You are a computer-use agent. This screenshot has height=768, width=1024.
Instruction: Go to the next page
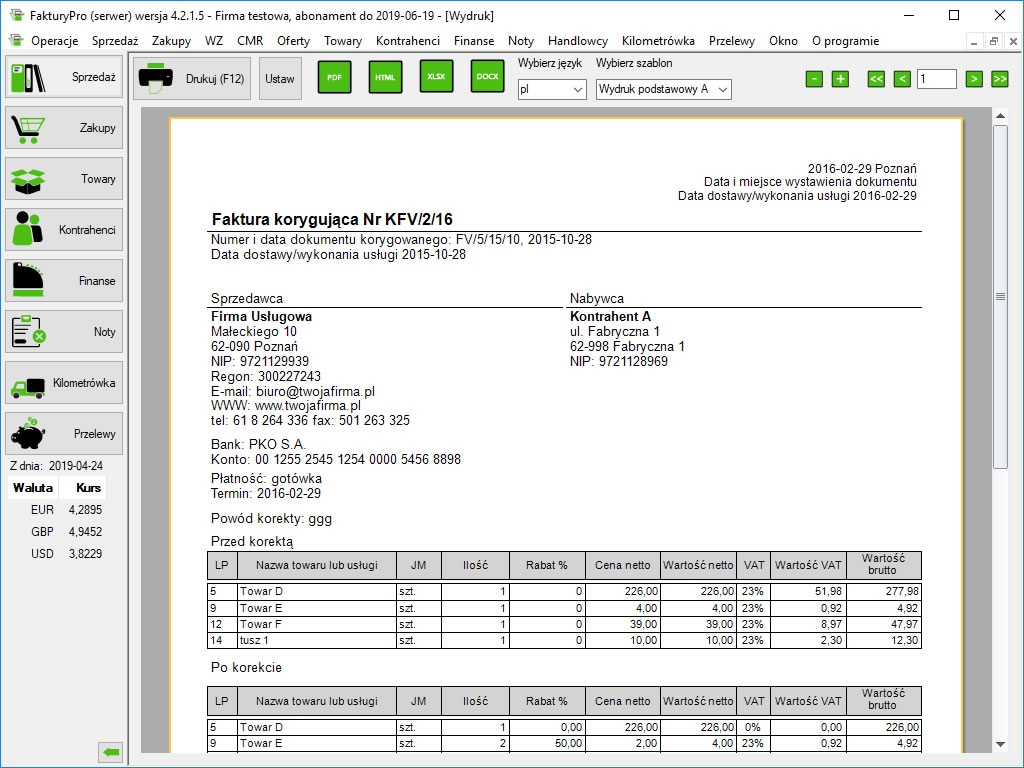tap(974, 79)
